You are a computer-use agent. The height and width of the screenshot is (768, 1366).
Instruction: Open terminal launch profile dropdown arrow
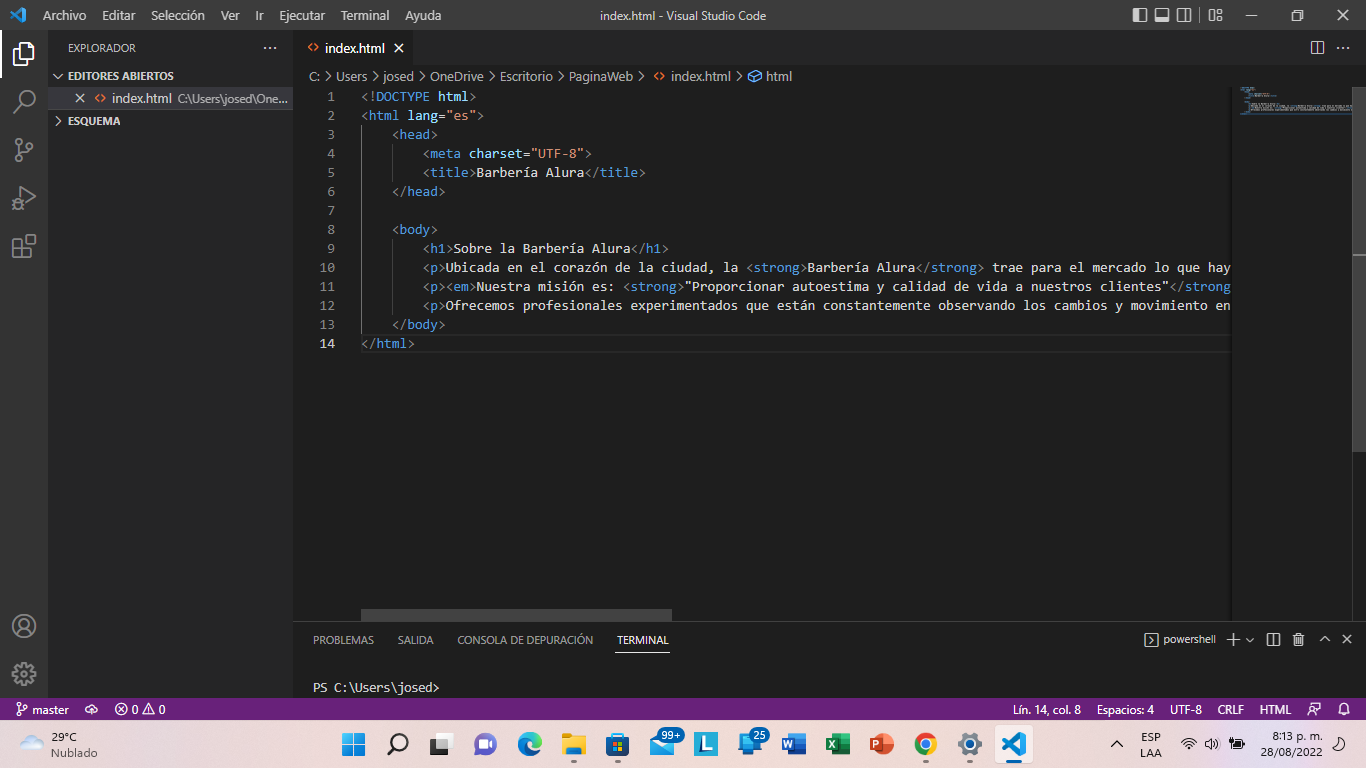[1250, 640]
